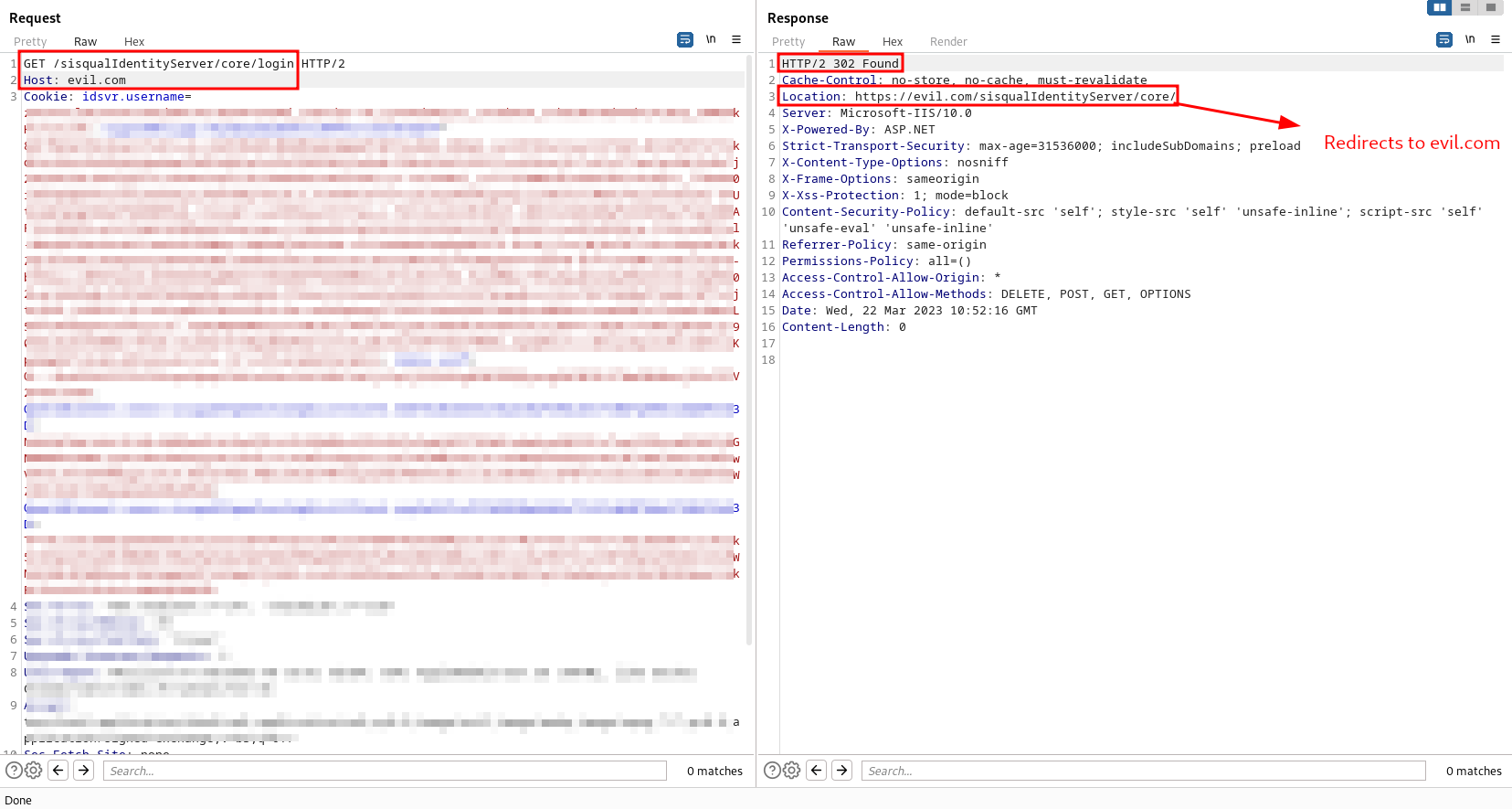Open search settings gear in Request pane
Viewport: 1512px width, 809px height.
click(x=34, y=771)
